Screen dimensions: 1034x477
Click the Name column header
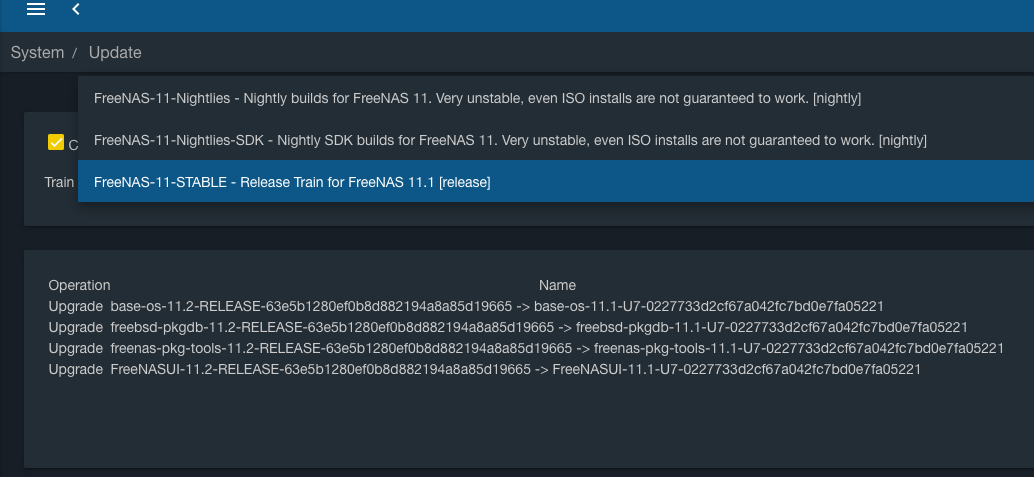coord(557,285)
